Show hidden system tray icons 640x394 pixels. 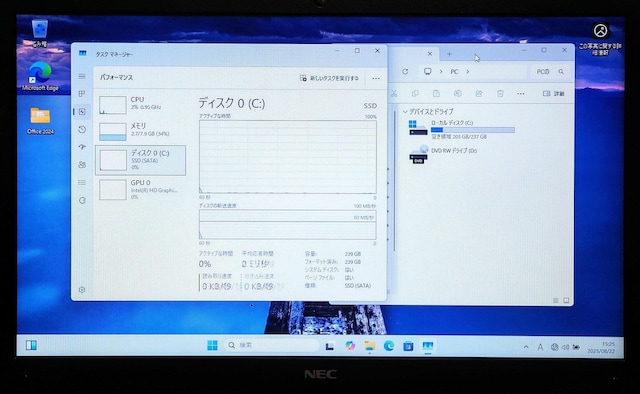(526, 347)
